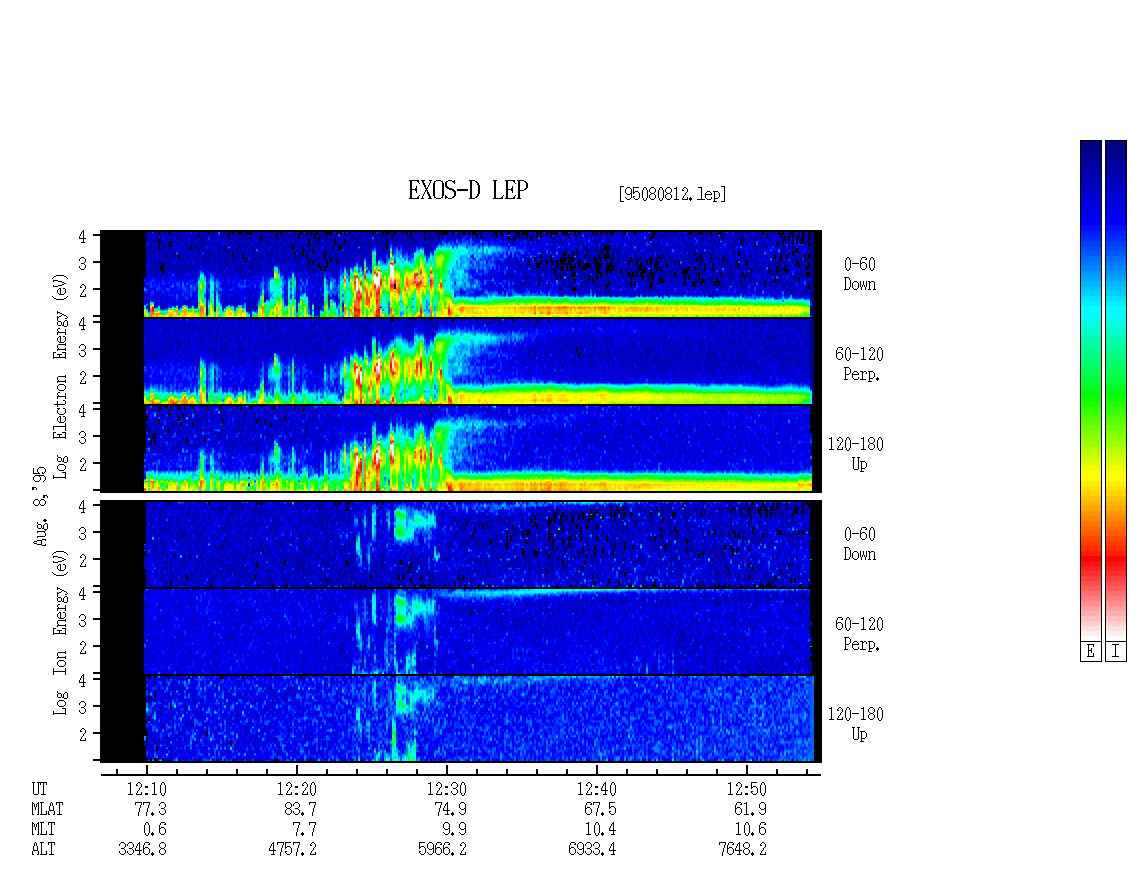Click the EXOS-D LEP plot title
This screenshot has width=1130, height=875.
pos(468,190)
